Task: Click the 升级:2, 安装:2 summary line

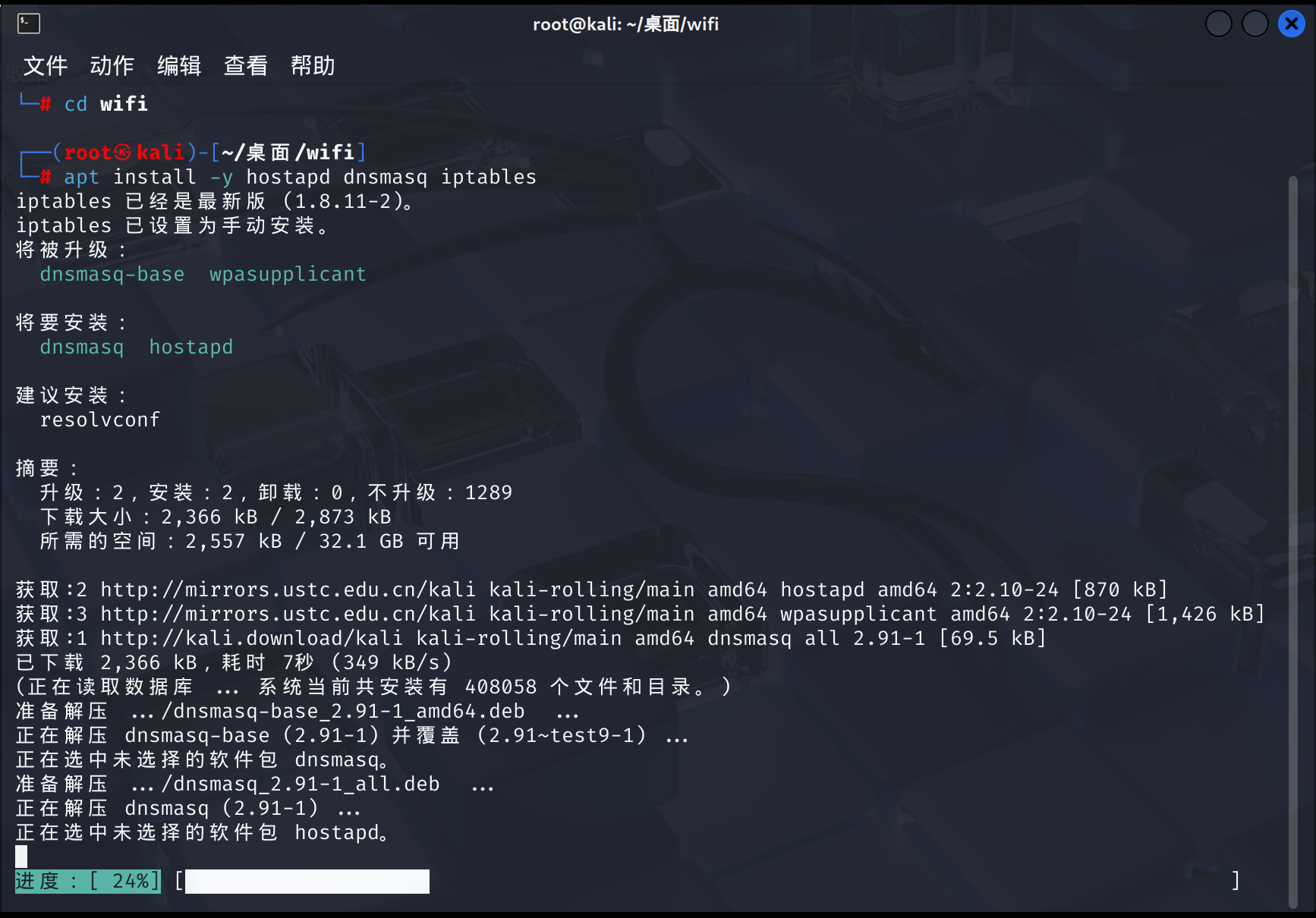Action: point(276,492)
